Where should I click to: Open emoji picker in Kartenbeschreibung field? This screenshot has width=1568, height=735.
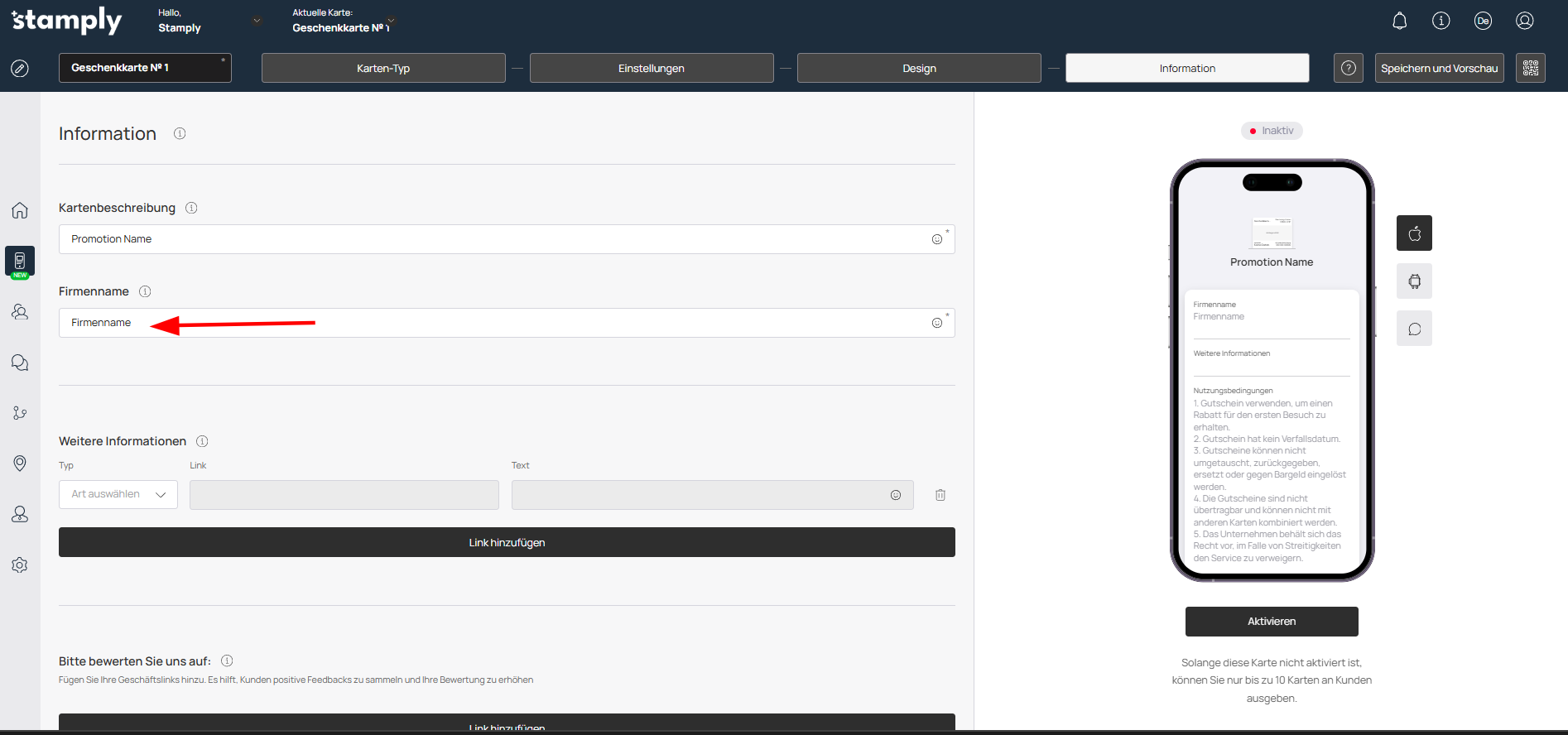(x=936, y=239)
